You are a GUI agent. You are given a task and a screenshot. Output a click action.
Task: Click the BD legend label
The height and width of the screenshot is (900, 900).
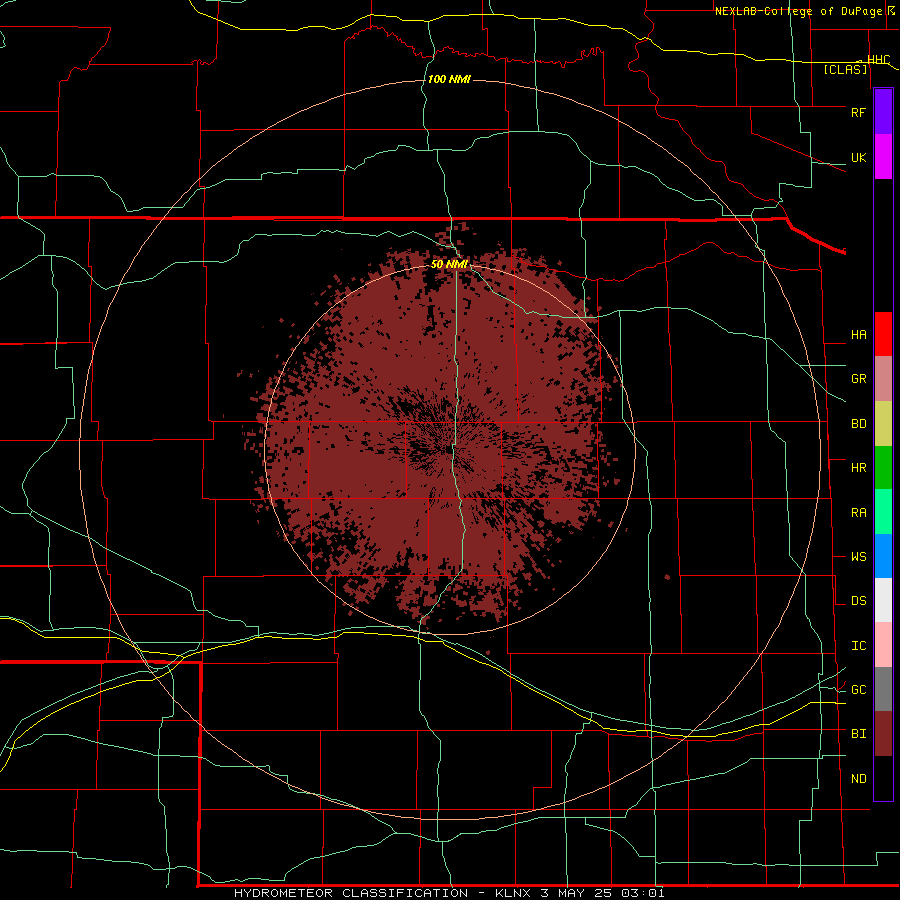click(858, 424)
